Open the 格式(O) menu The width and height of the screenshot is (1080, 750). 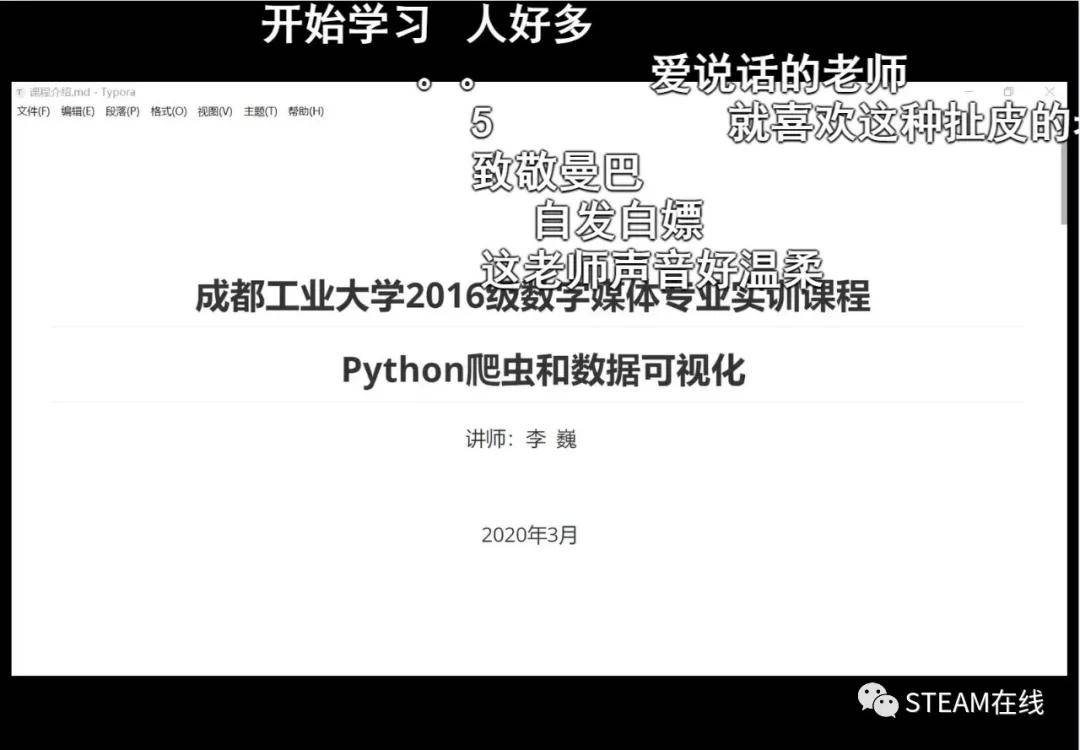tap(169, 111)
